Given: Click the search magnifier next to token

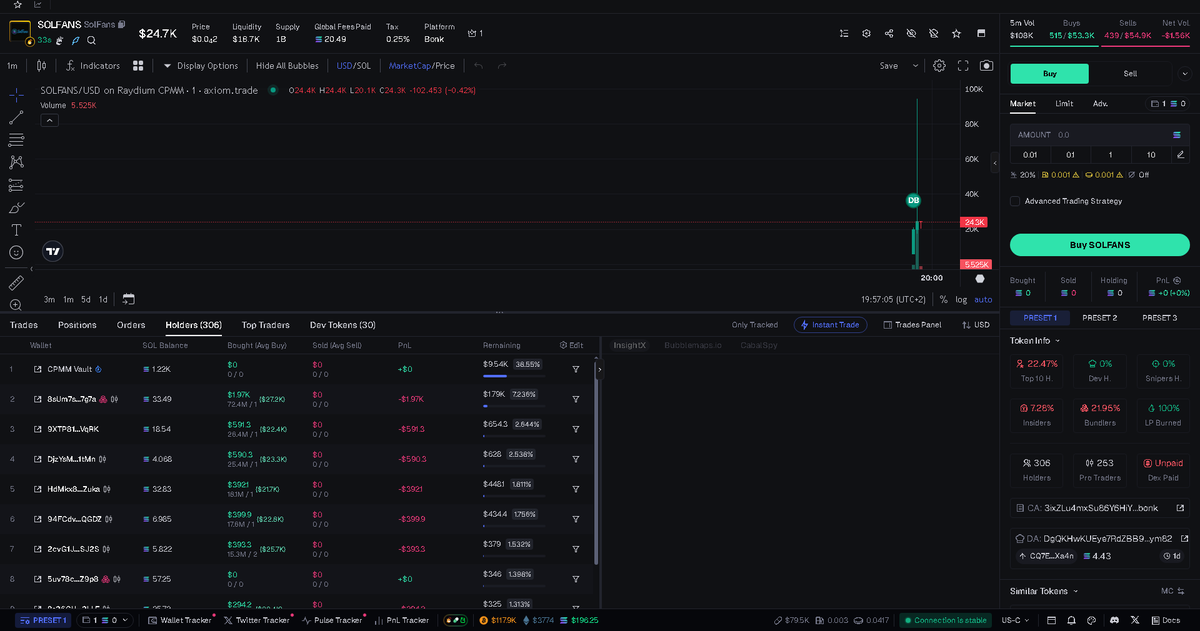Looking at the screenshot, I should point(91,40).
